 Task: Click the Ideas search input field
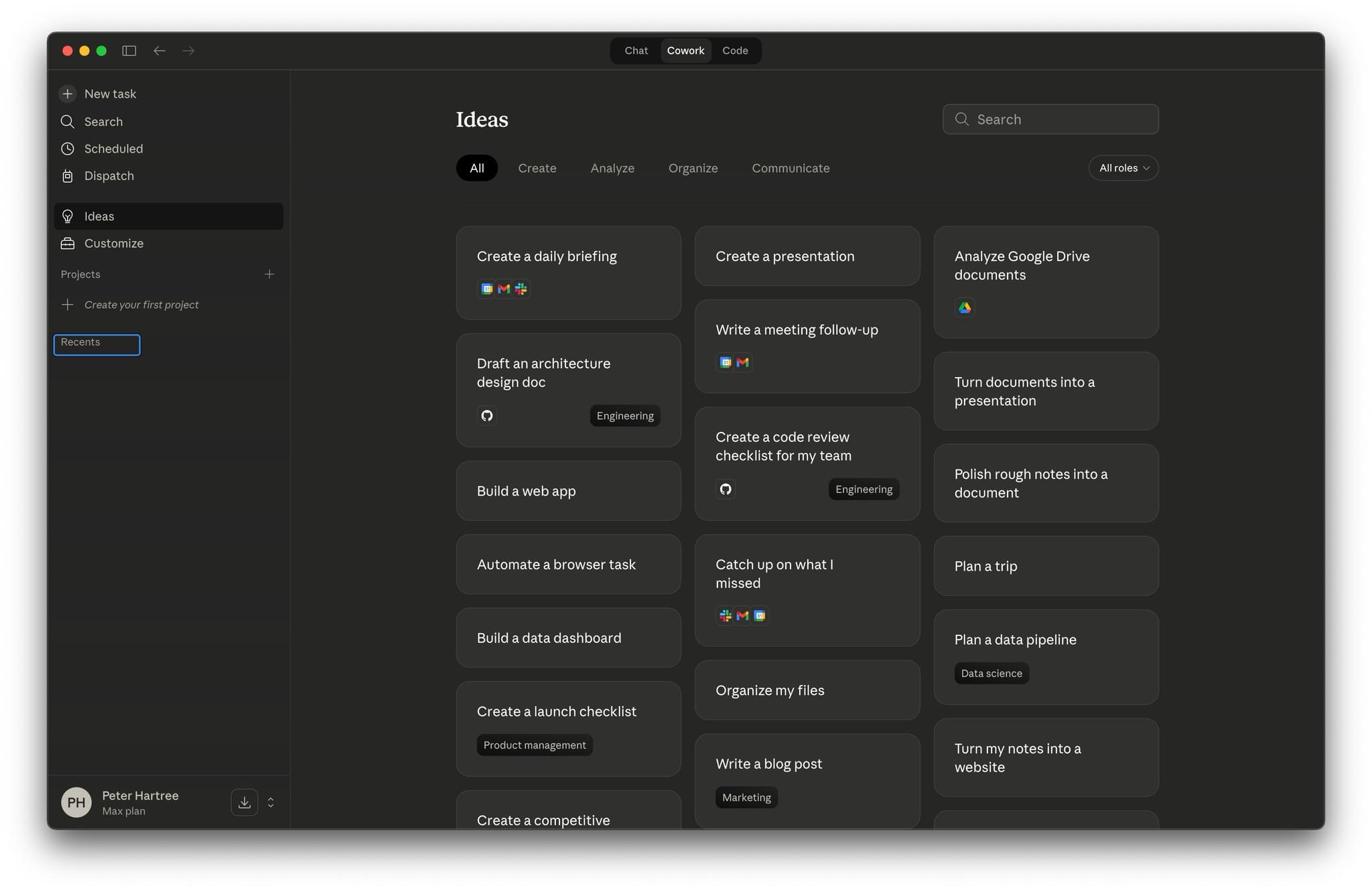[1050, 119]
